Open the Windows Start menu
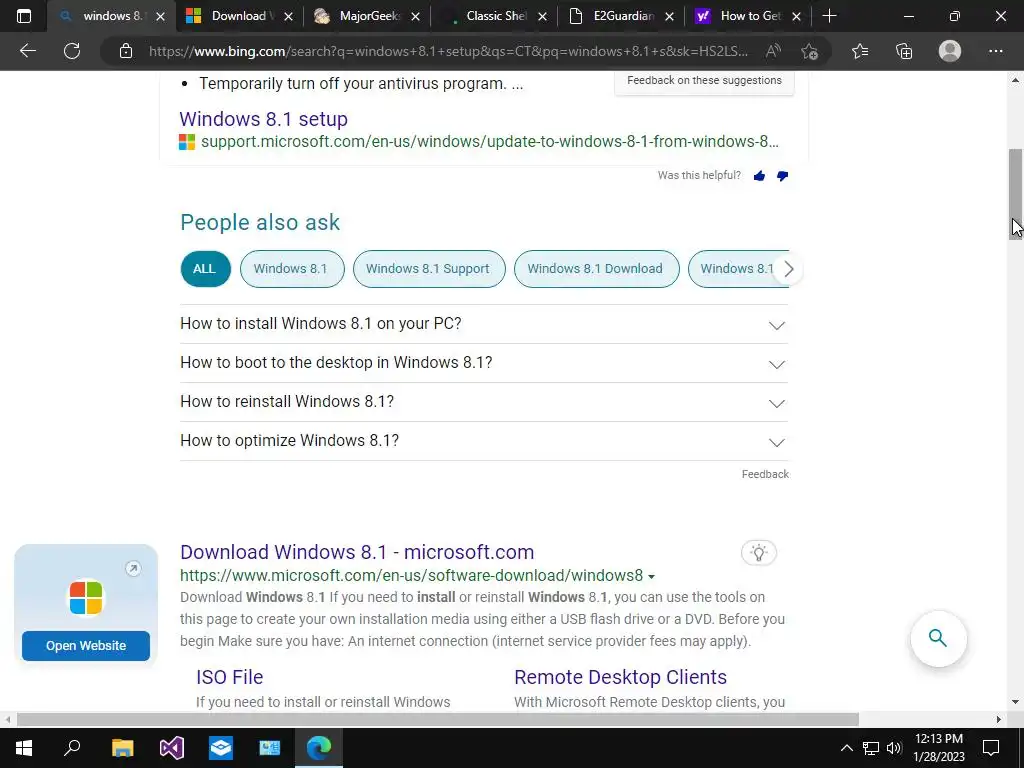Viewport: 1024px width, 768px height. click(24, 748)
